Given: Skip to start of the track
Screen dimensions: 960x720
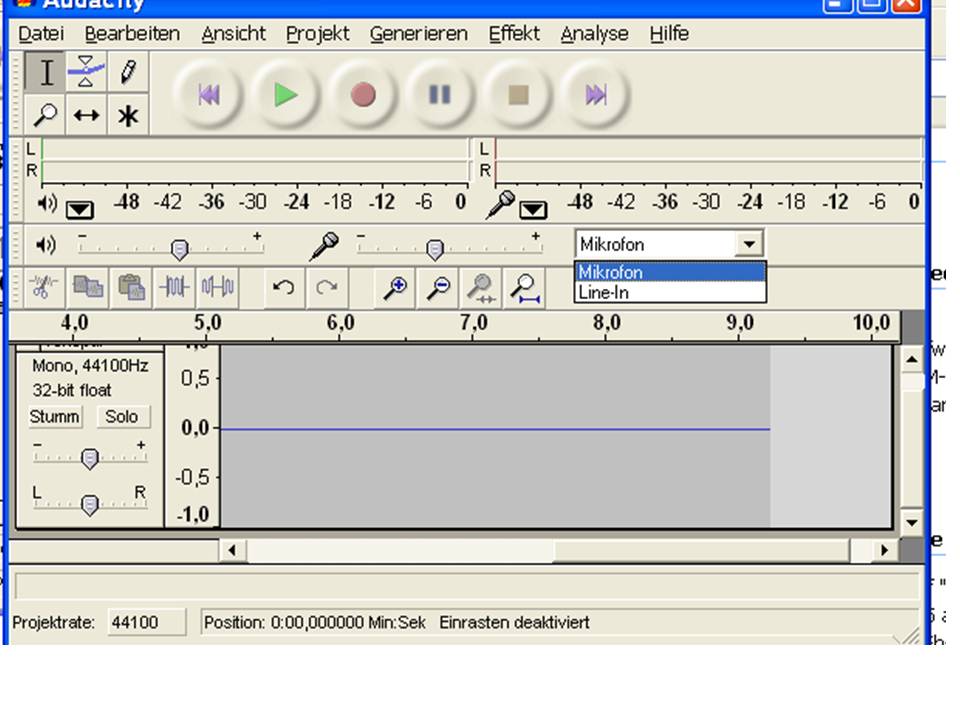Looking at the screenshot, I should pyautogui.click(x=209, y=95).
